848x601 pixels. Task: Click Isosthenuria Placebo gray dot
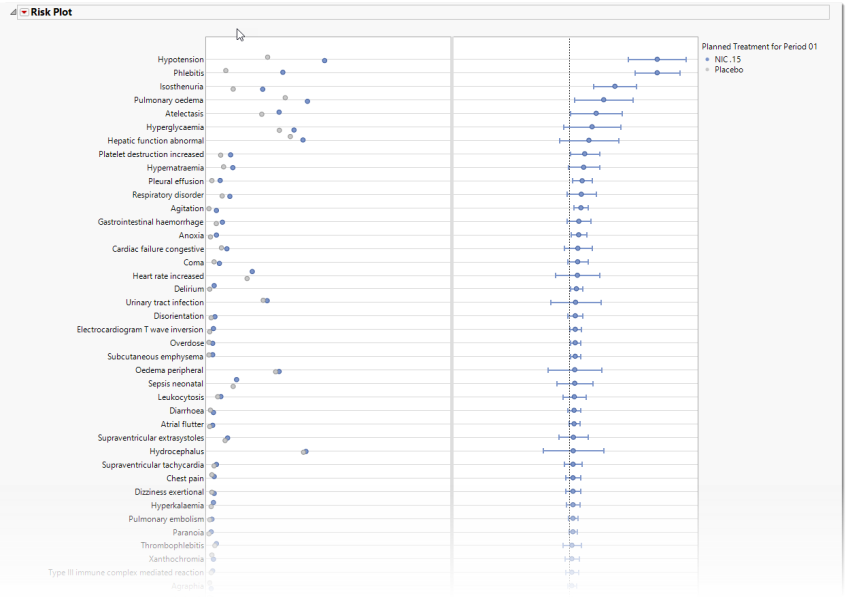pyautogui.click(x=233, y=89)
